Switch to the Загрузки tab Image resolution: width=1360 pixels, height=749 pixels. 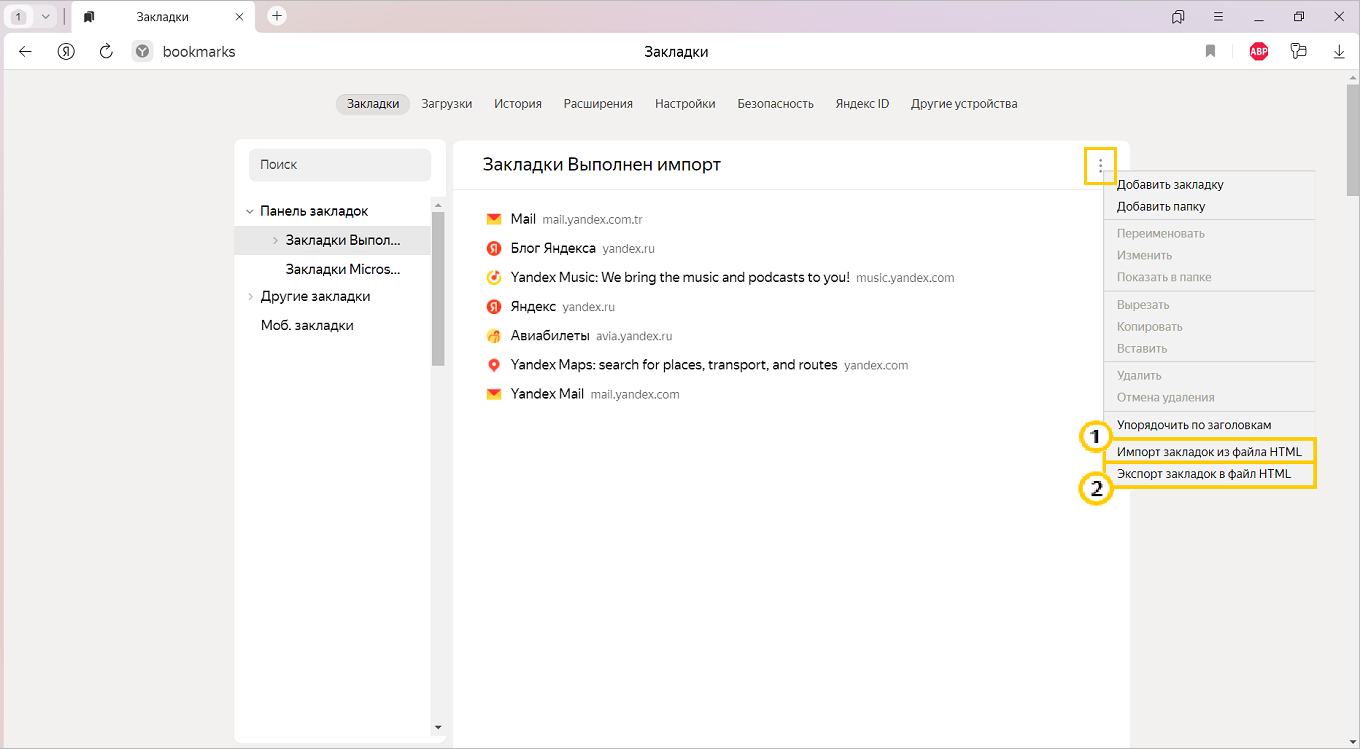[x=446, y=104]
